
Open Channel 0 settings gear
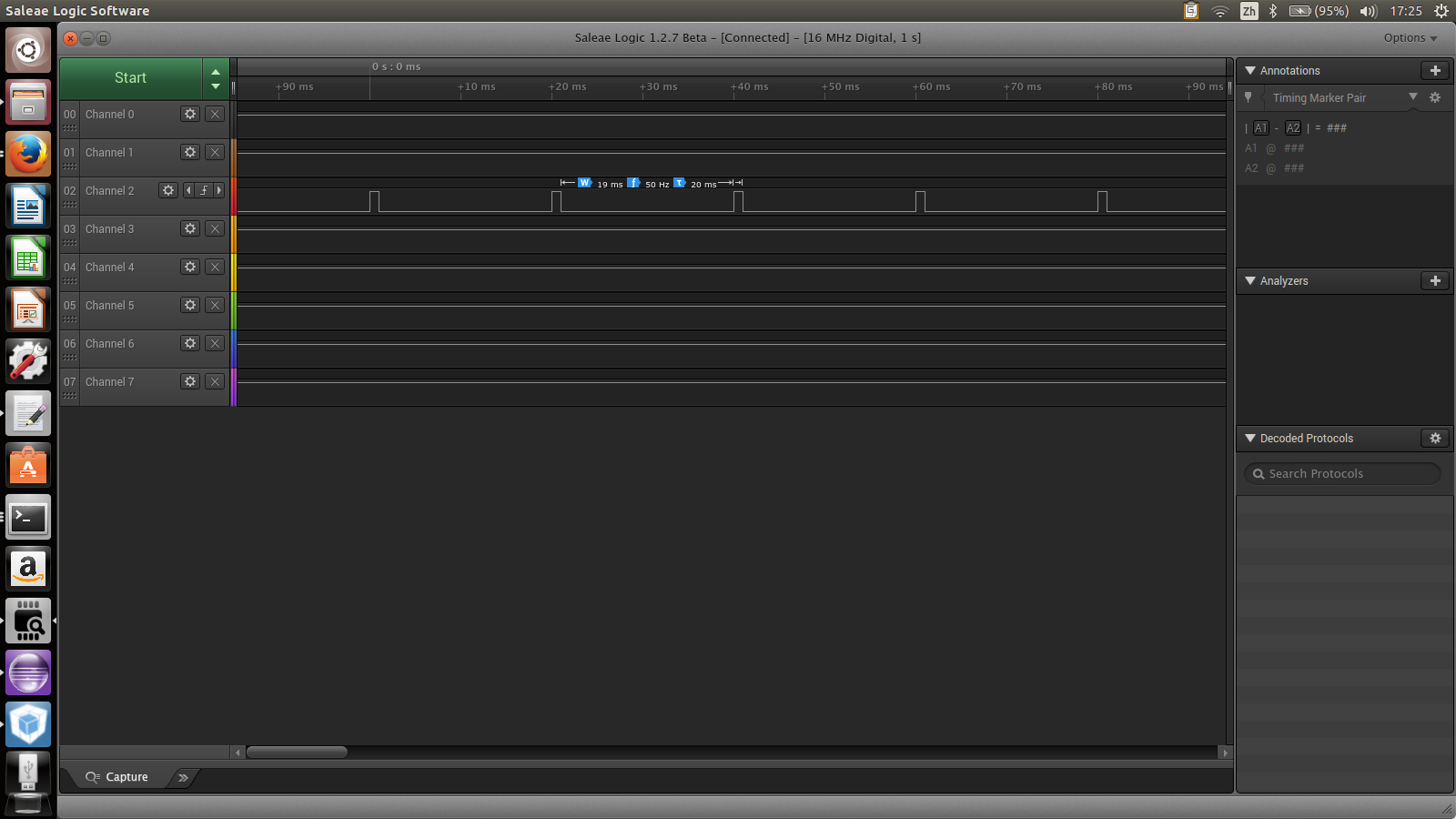190,114
